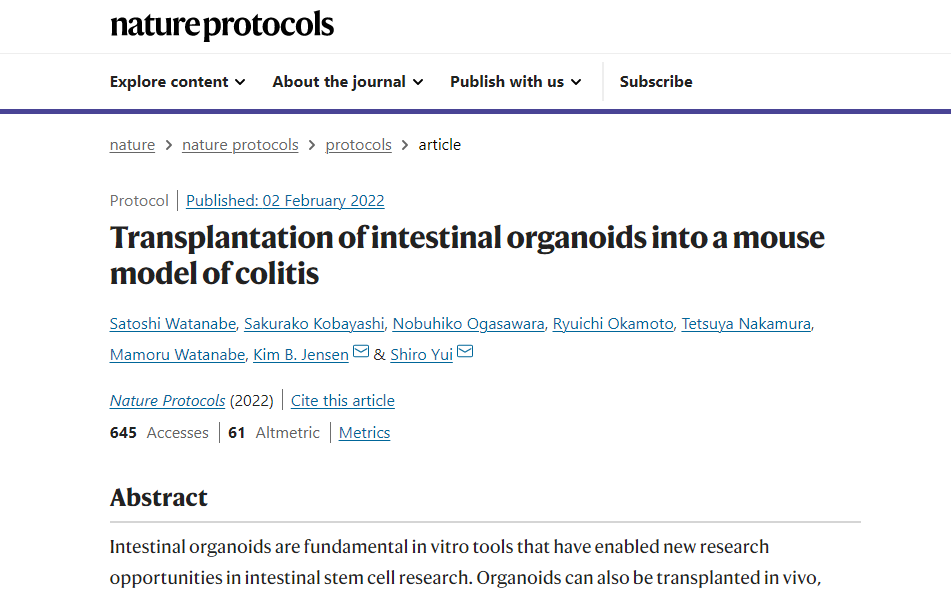Click the Cite this article link

pos(343,401)
